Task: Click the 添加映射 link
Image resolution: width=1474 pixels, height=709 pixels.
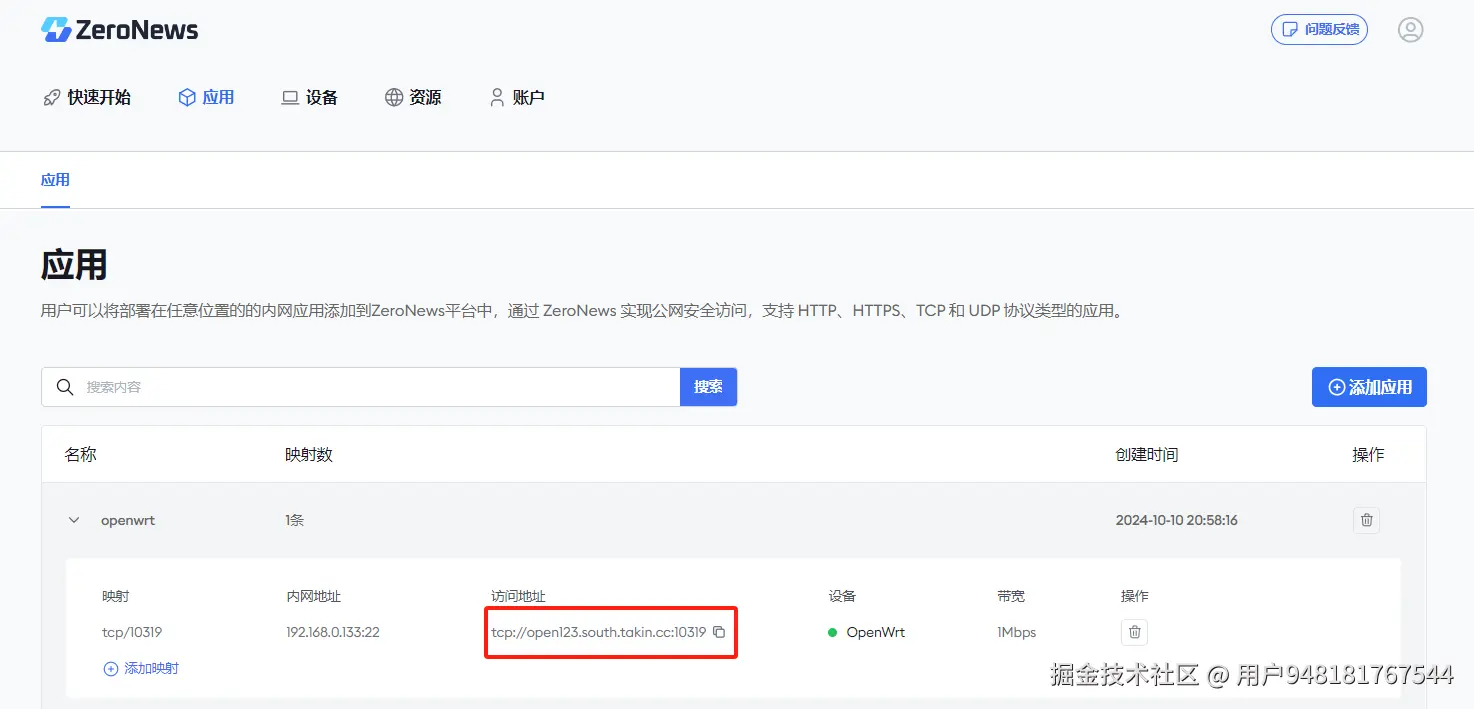Action: pyautogui.click(x=141, y=668)
